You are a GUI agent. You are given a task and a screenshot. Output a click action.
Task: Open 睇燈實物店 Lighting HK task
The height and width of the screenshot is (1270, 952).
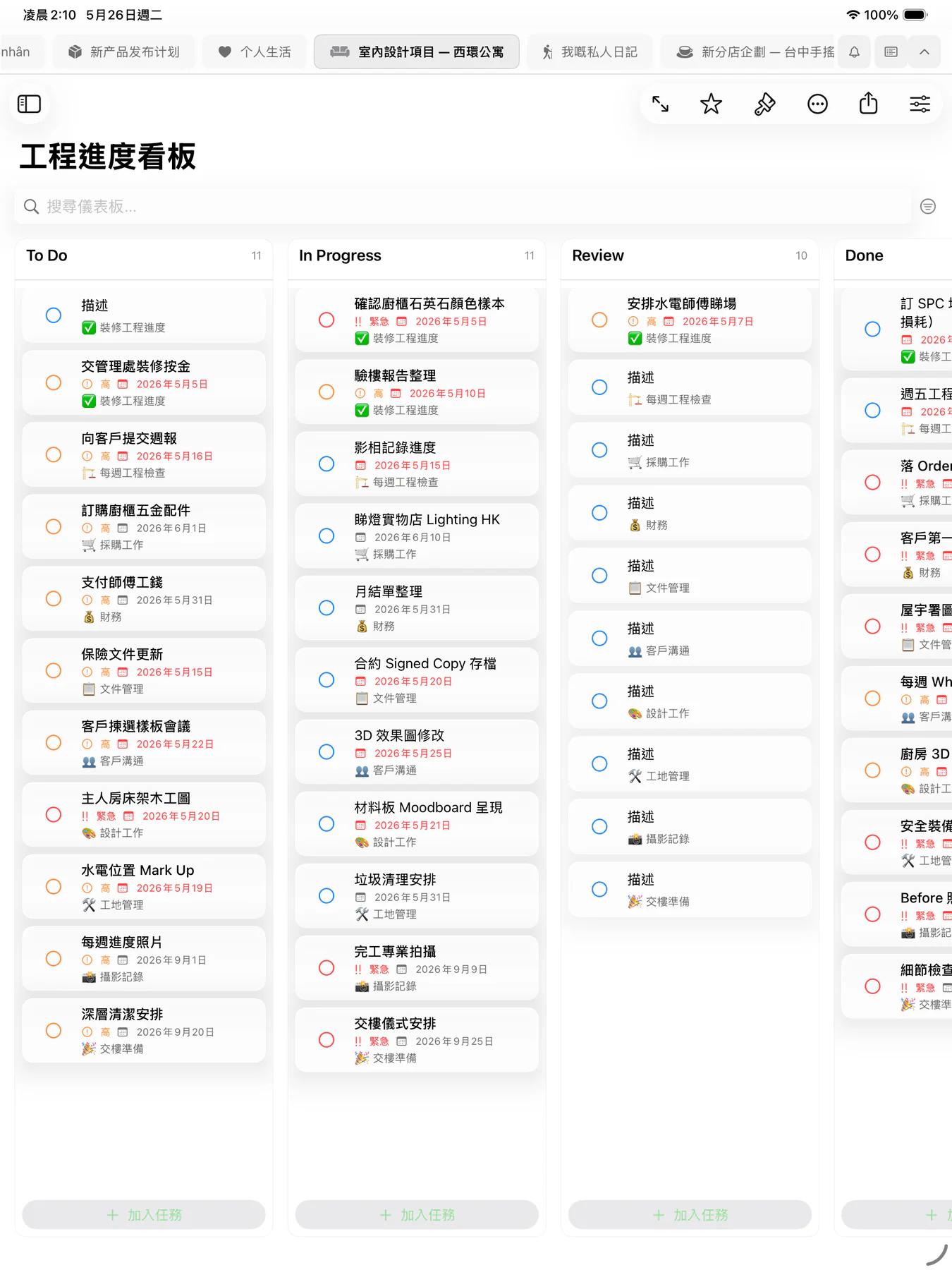coord(417,536)
